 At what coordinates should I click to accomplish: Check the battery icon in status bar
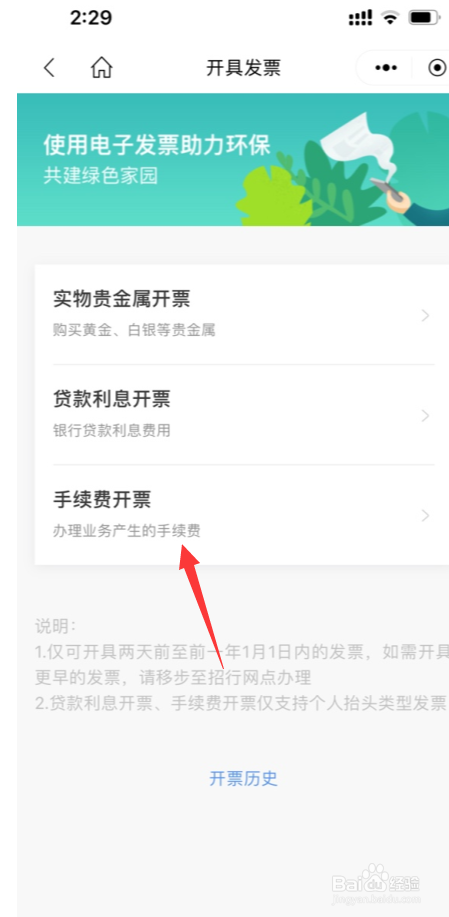[423, 18]
